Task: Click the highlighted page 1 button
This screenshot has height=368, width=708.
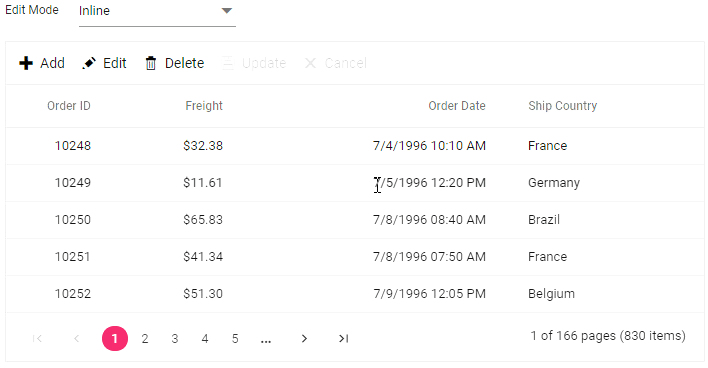Action: 115,339
